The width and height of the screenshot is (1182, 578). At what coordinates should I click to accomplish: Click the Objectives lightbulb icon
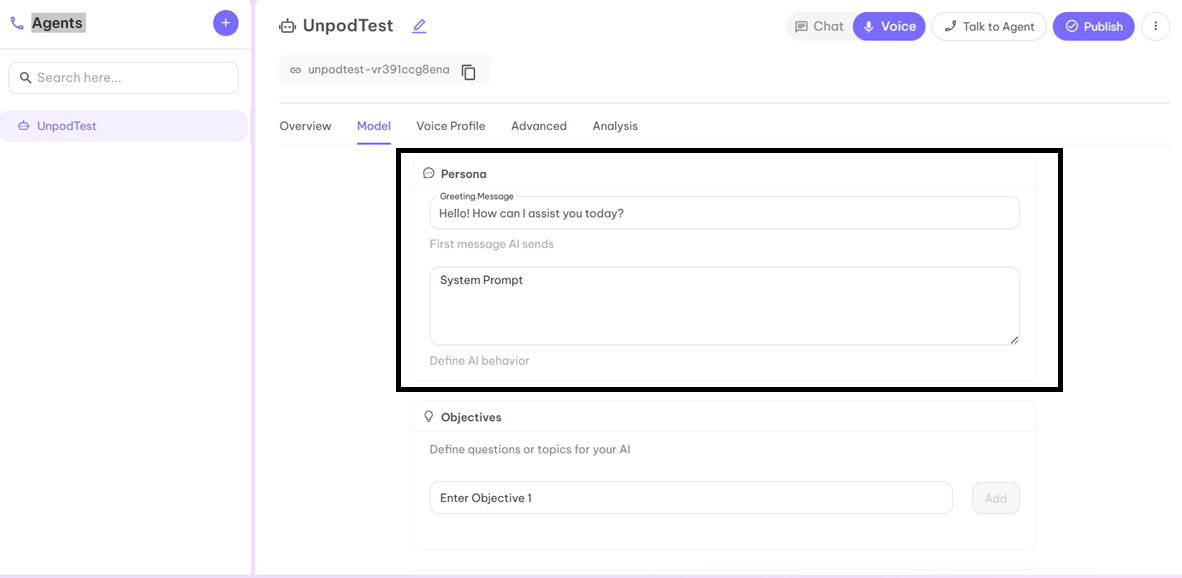point(429,417)
